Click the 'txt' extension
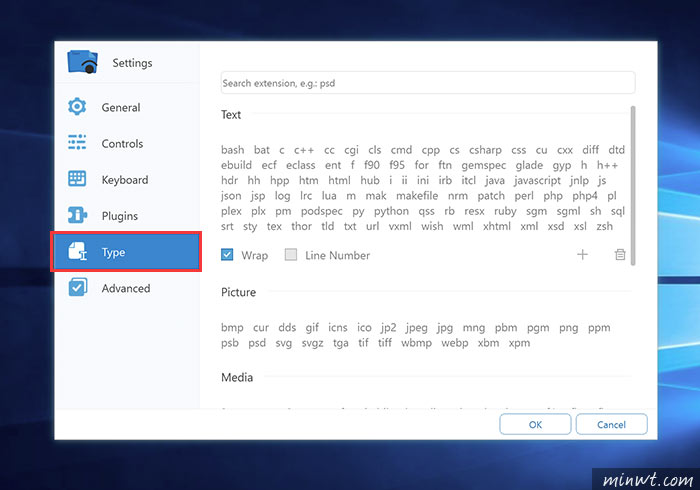The width and height of the screenshot is (700, 490). coord(350,226)
